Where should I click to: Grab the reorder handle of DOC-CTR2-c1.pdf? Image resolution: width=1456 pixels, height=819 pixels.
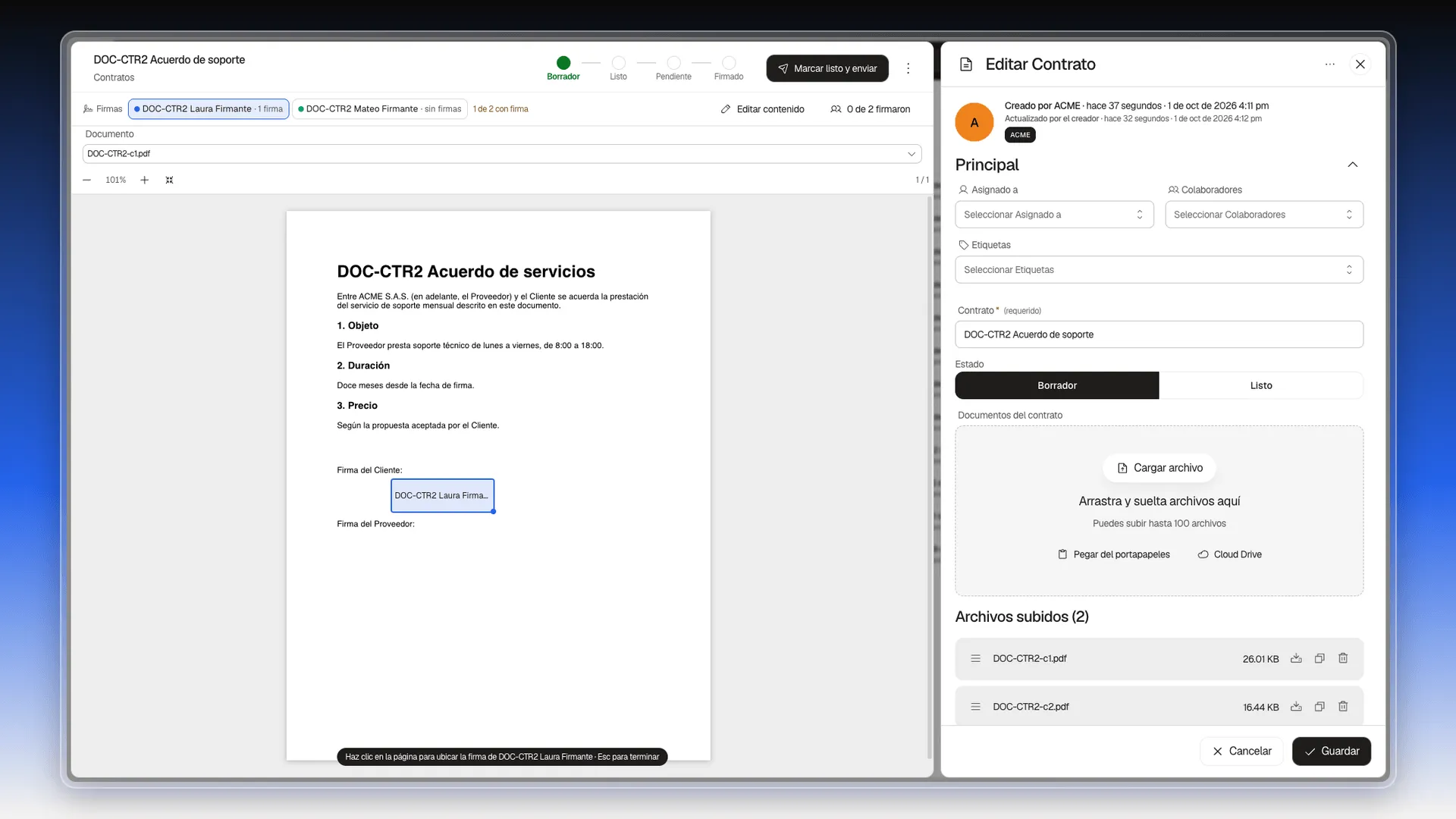[x=975, y=658]
